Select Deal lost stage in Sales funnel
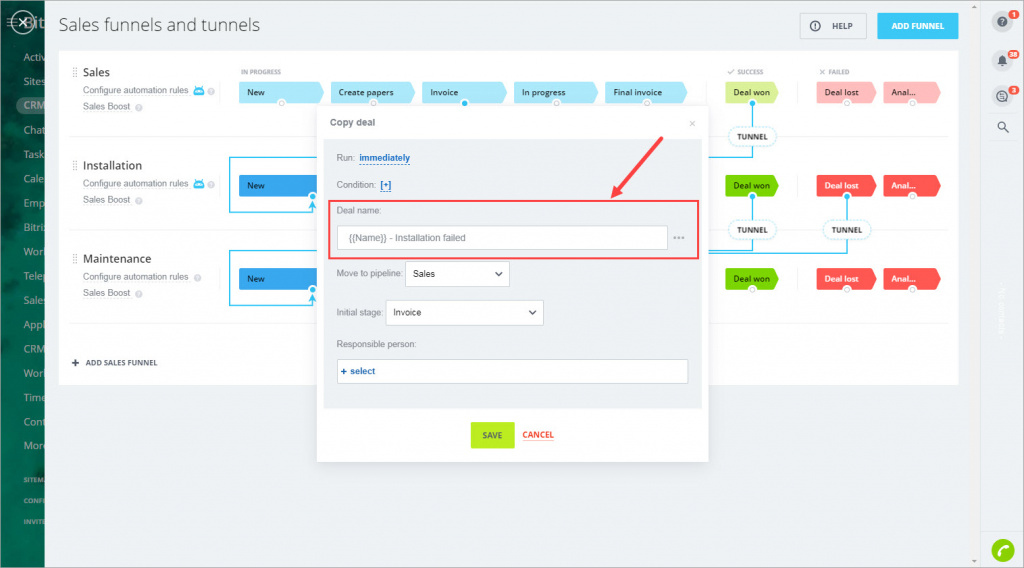The image size is (1024, 568). pos(846,92)
